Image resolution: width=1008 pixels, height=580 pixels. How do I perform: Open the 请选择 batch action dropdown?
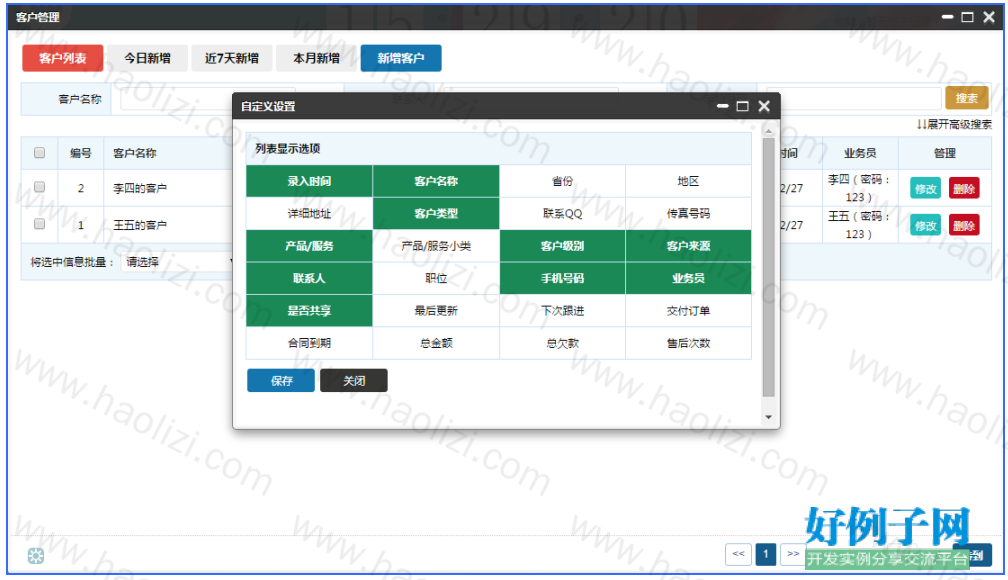(x=177, y=262)
